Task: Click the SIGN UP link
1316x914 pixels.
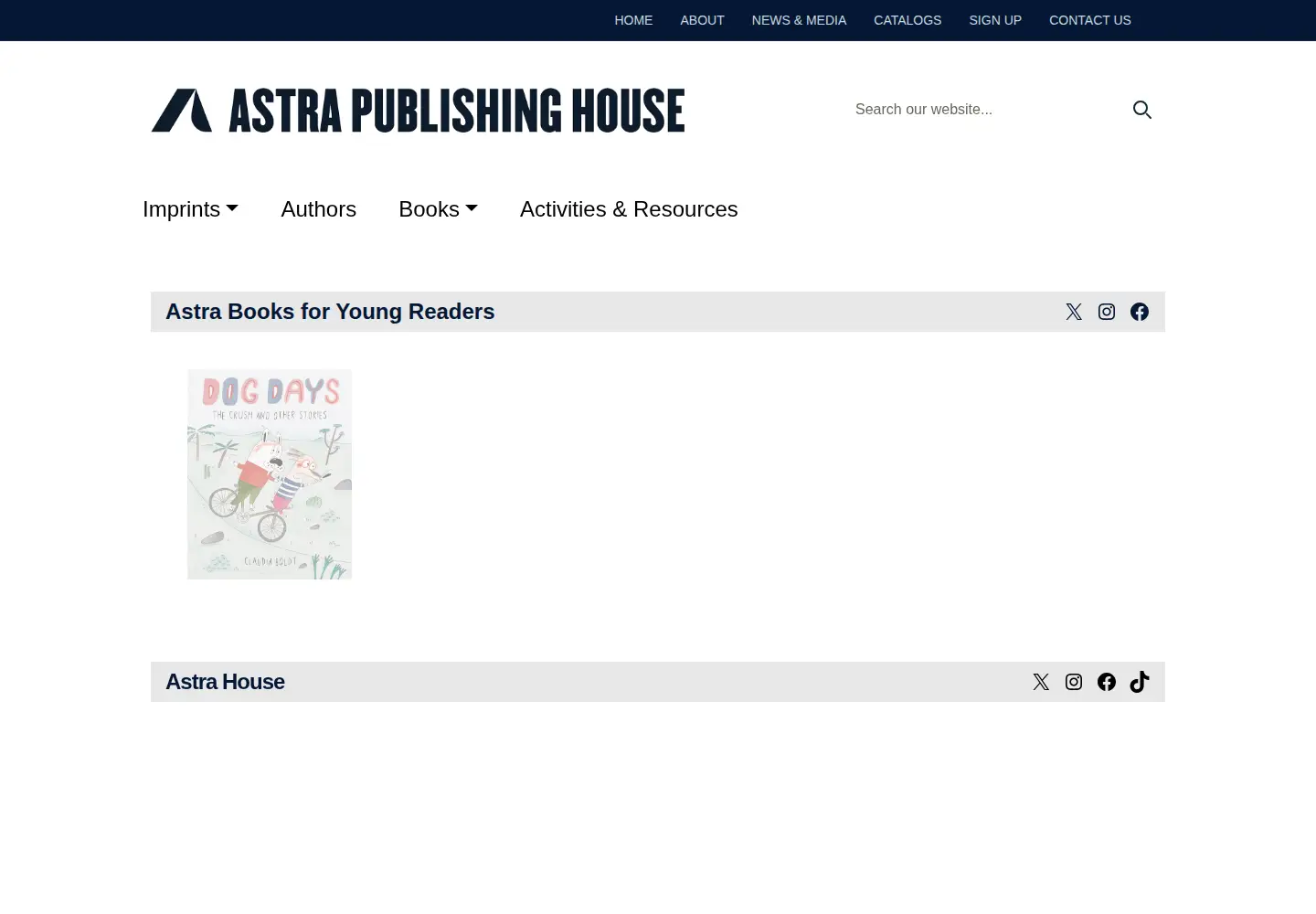Action: [x=995, y=20]
